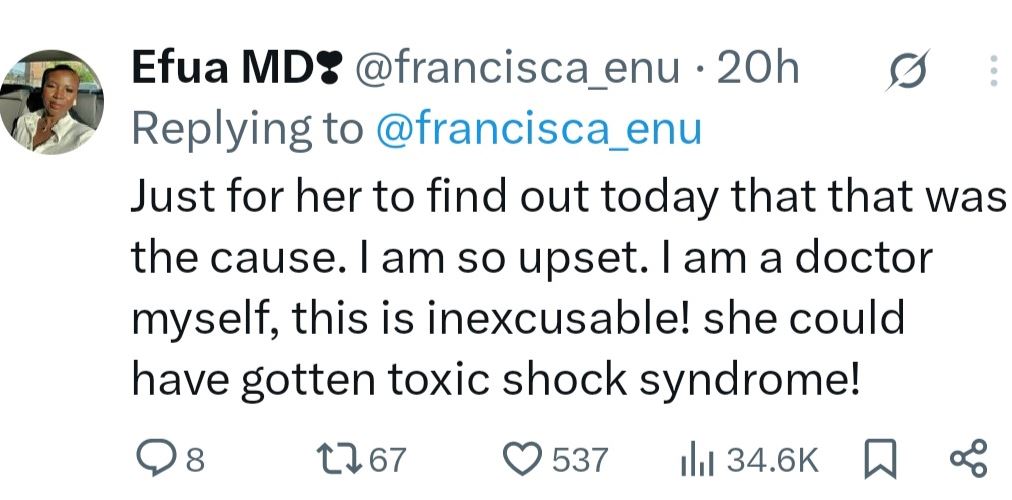Viewport: 1012px width, 500px height.
Task: Bookmark this tweet
Action: click(x=876, y=459)
